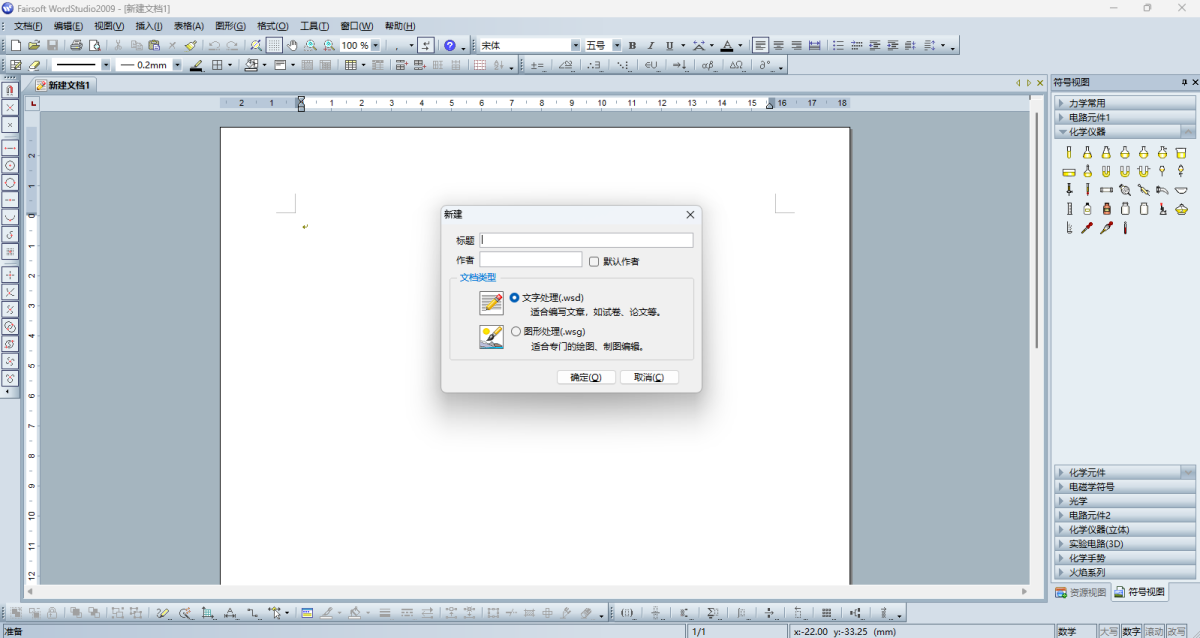This screenshot has height=638, width=1200.
Task: Click the print icon on the toolbar
Action: [76, 45]
